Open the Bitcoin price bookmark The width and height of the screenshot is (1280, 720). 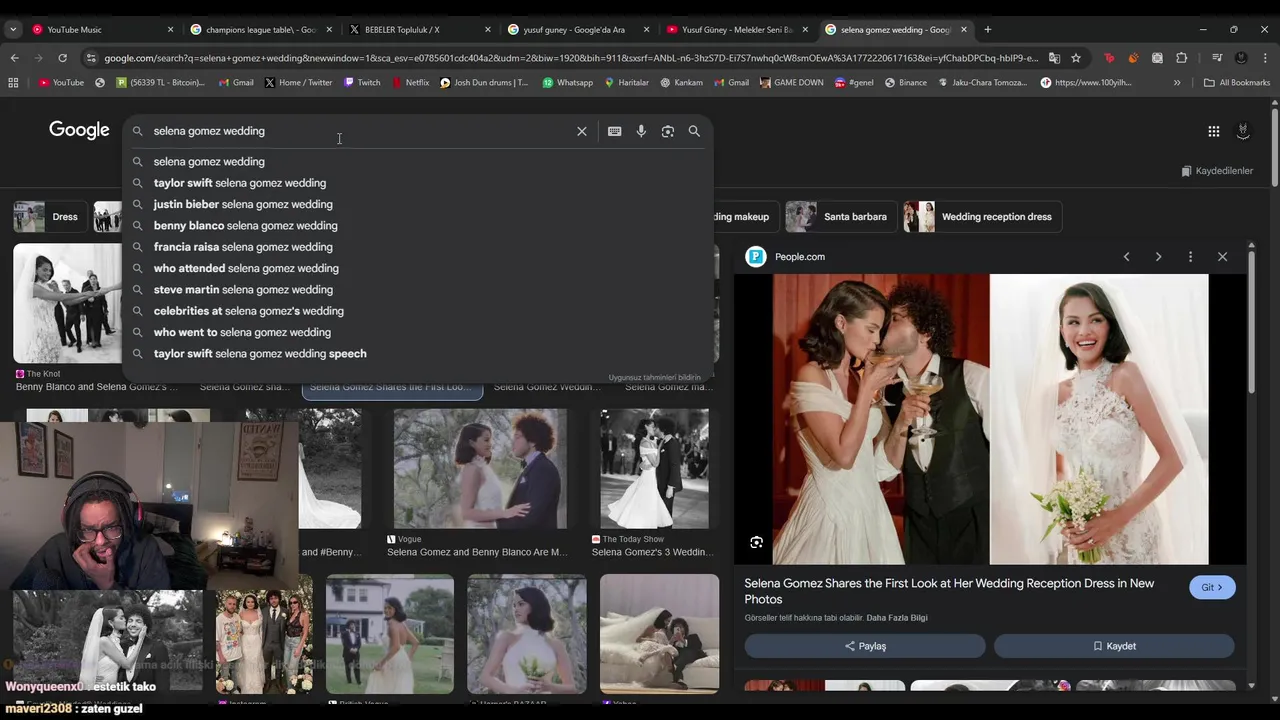(160, 83)
